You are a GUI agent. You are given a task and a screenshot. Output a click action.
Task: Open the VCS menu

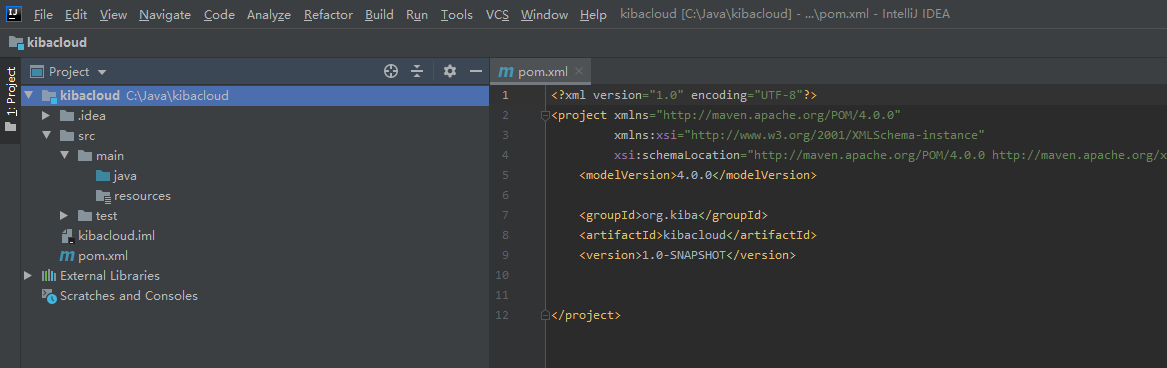coord(497,14)
